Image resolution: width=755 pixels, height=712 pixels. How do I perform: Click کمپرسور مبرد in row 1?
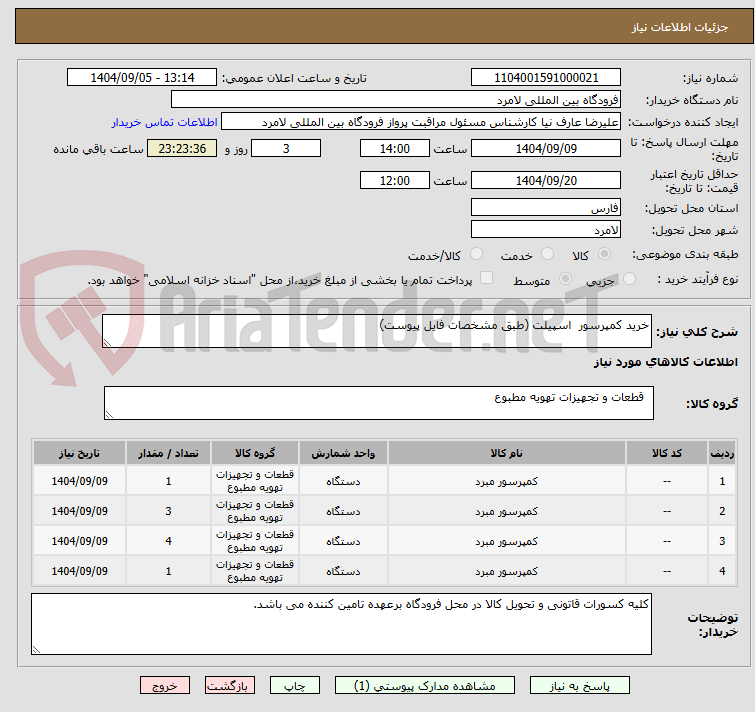point(507,481)
